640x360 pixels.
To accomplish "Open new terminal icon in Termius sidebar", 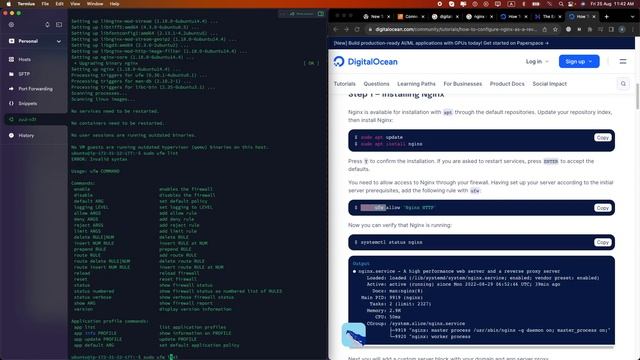I will click(x=59, y=24).
